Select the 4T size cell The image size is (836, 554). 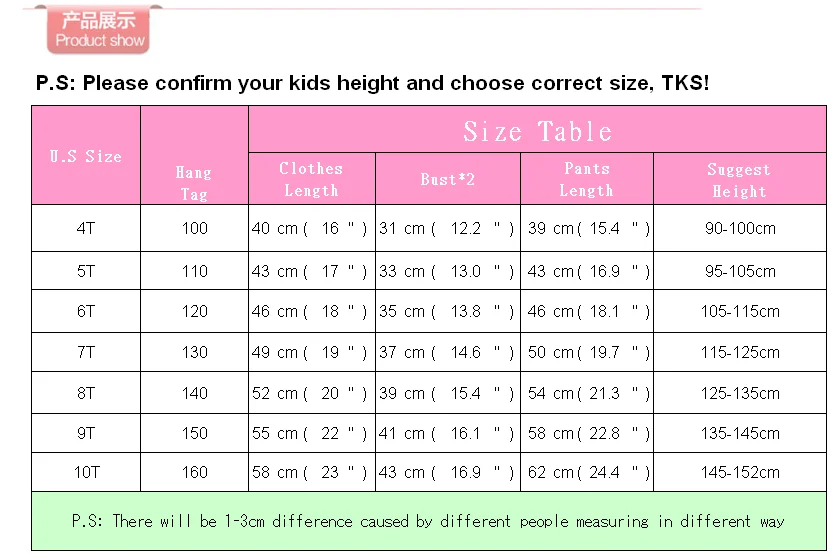[86, 228]
